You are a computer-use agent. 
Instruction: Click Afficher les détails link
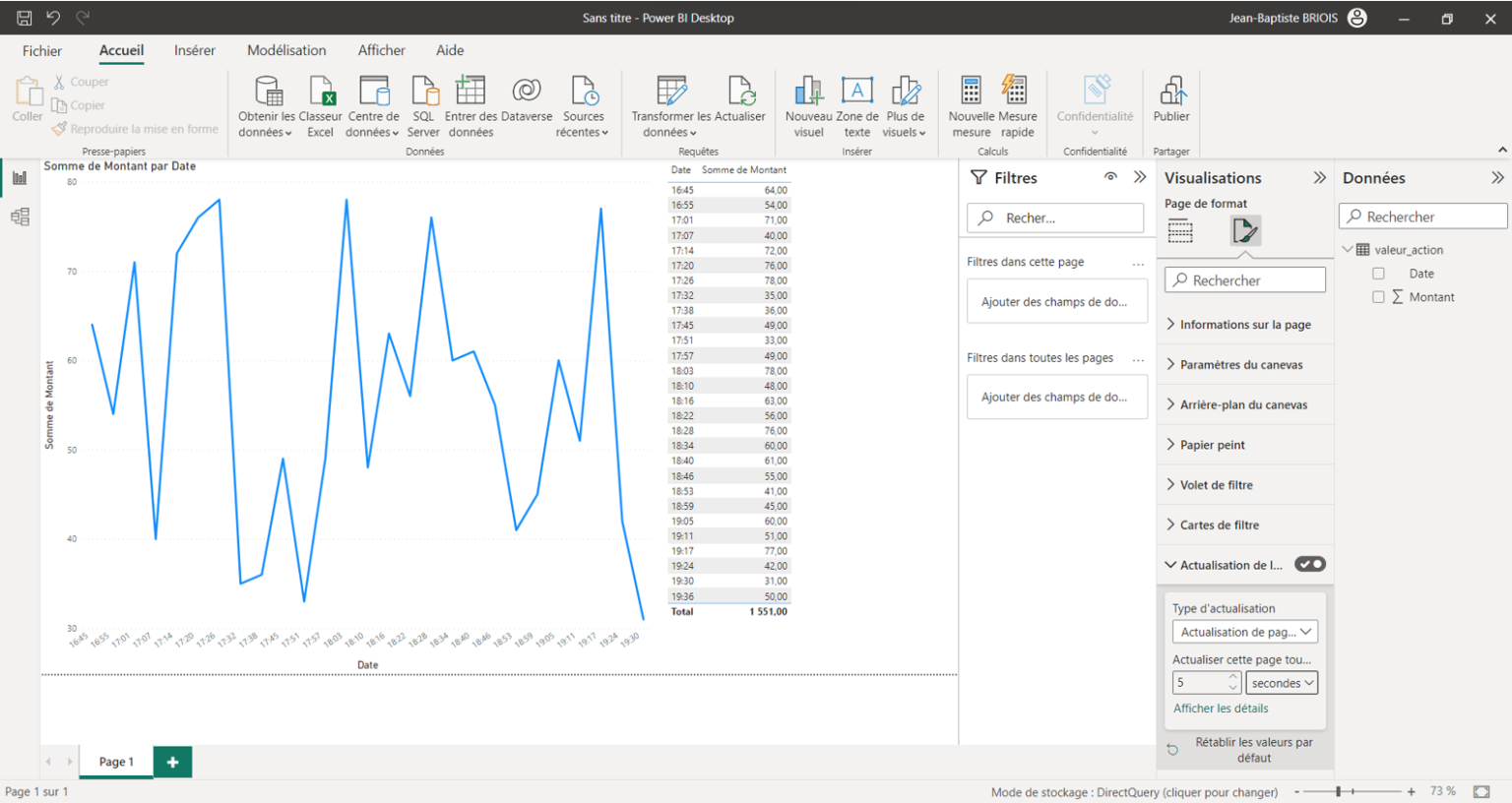[x=1221, y=709]
